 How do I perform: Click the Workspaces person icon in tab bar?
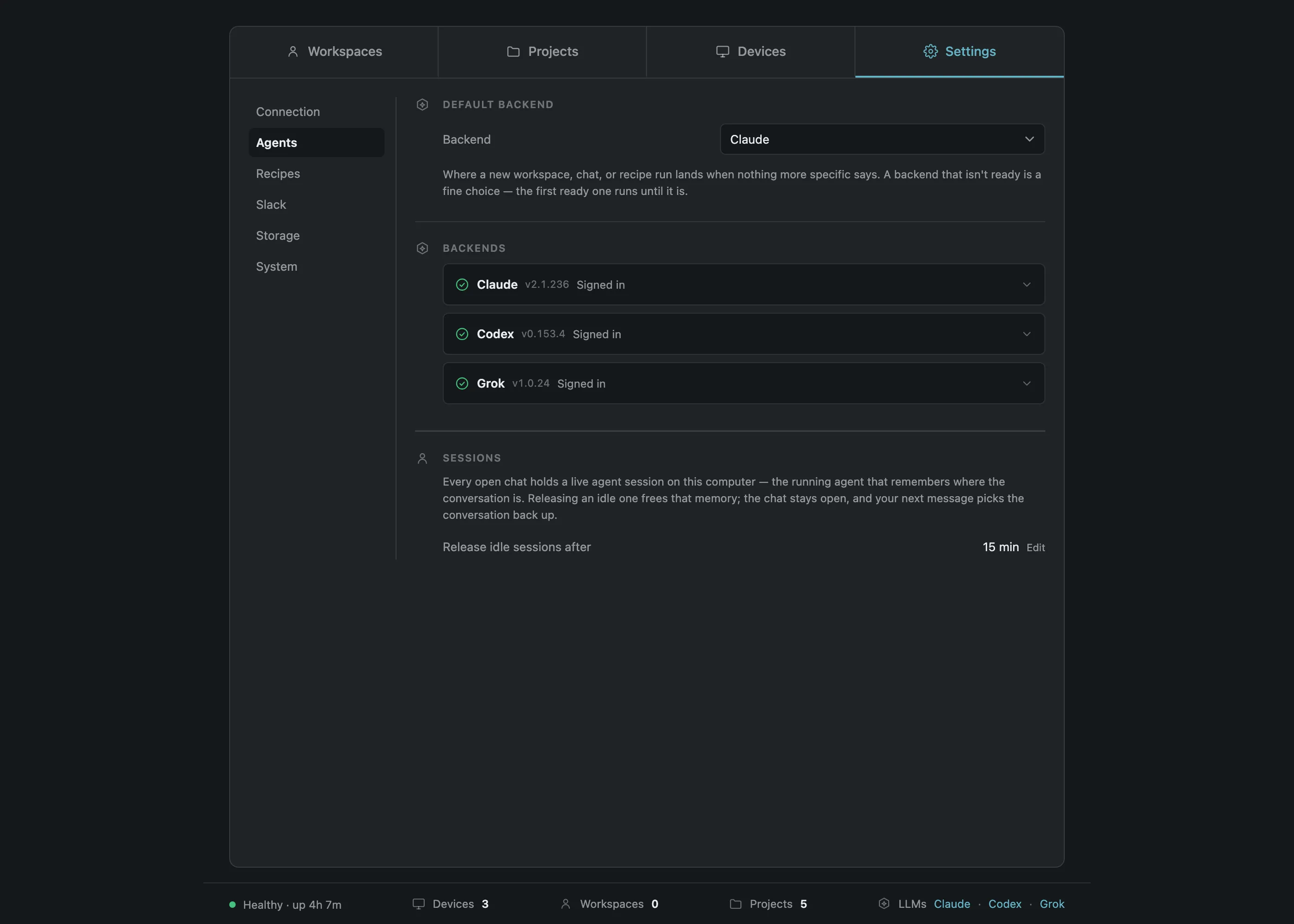[x=293, y=52]
